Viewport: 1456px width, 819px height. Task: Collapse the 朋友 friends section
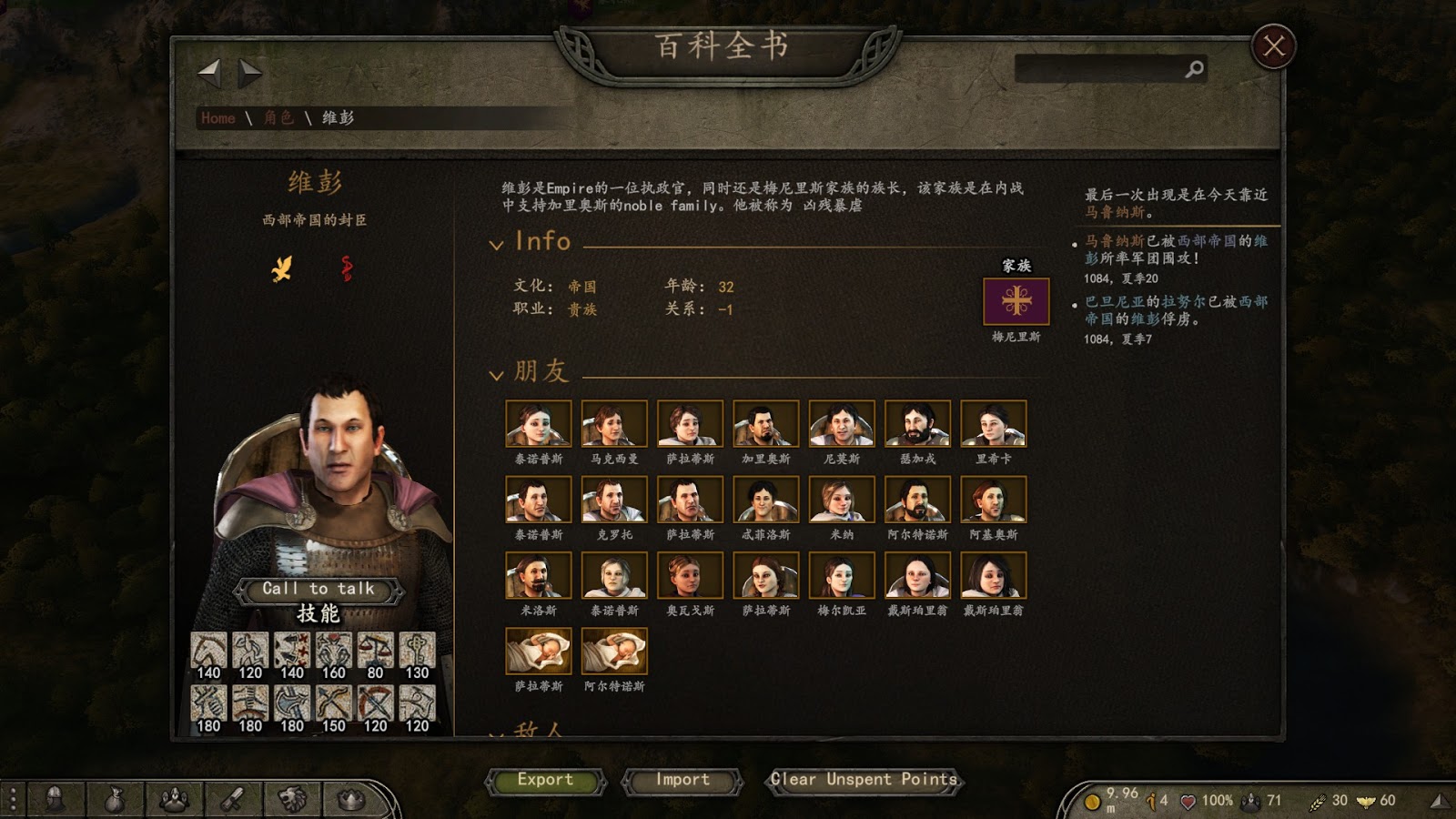pos(496,374)
